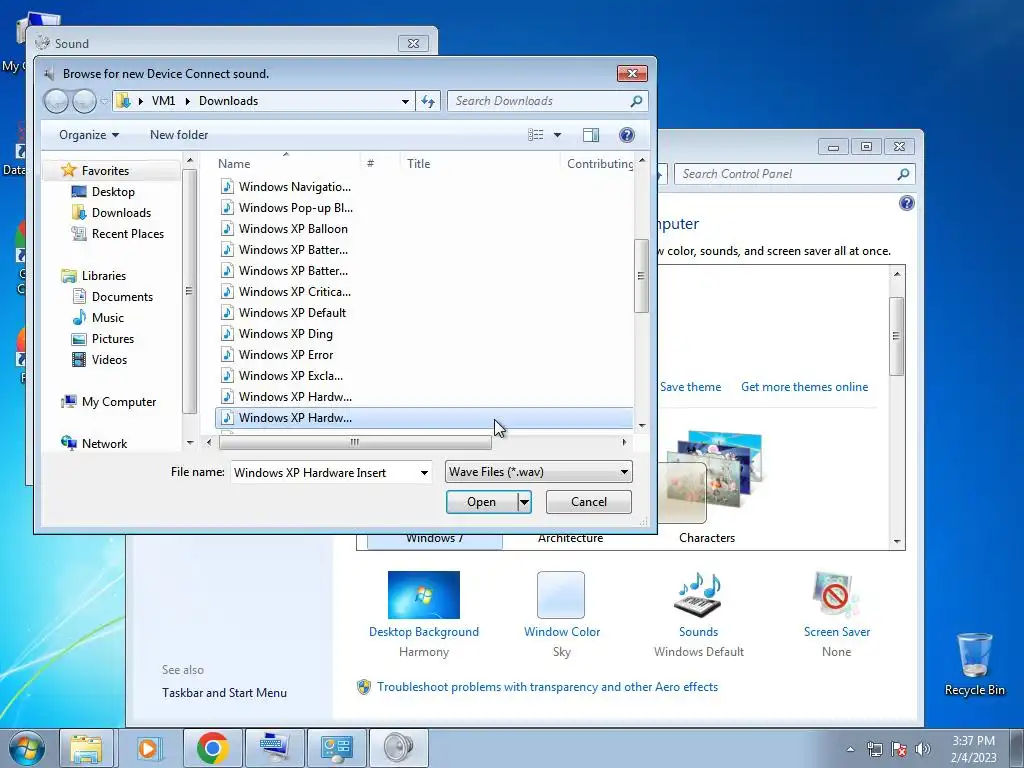Open Pictures library
Viewport: 1024px width, 768px height.
(x=113, y=338)
